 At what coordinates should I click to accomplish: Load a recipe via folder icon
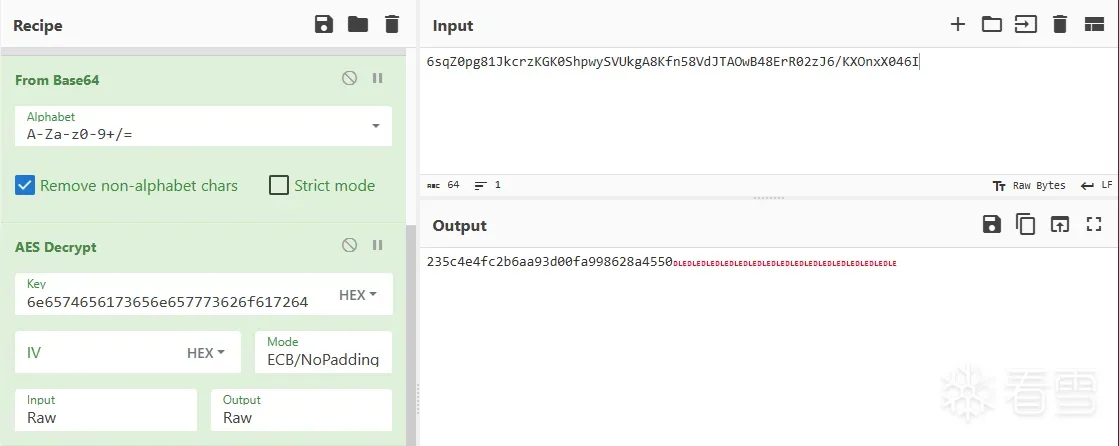click(x=358, y=25)
